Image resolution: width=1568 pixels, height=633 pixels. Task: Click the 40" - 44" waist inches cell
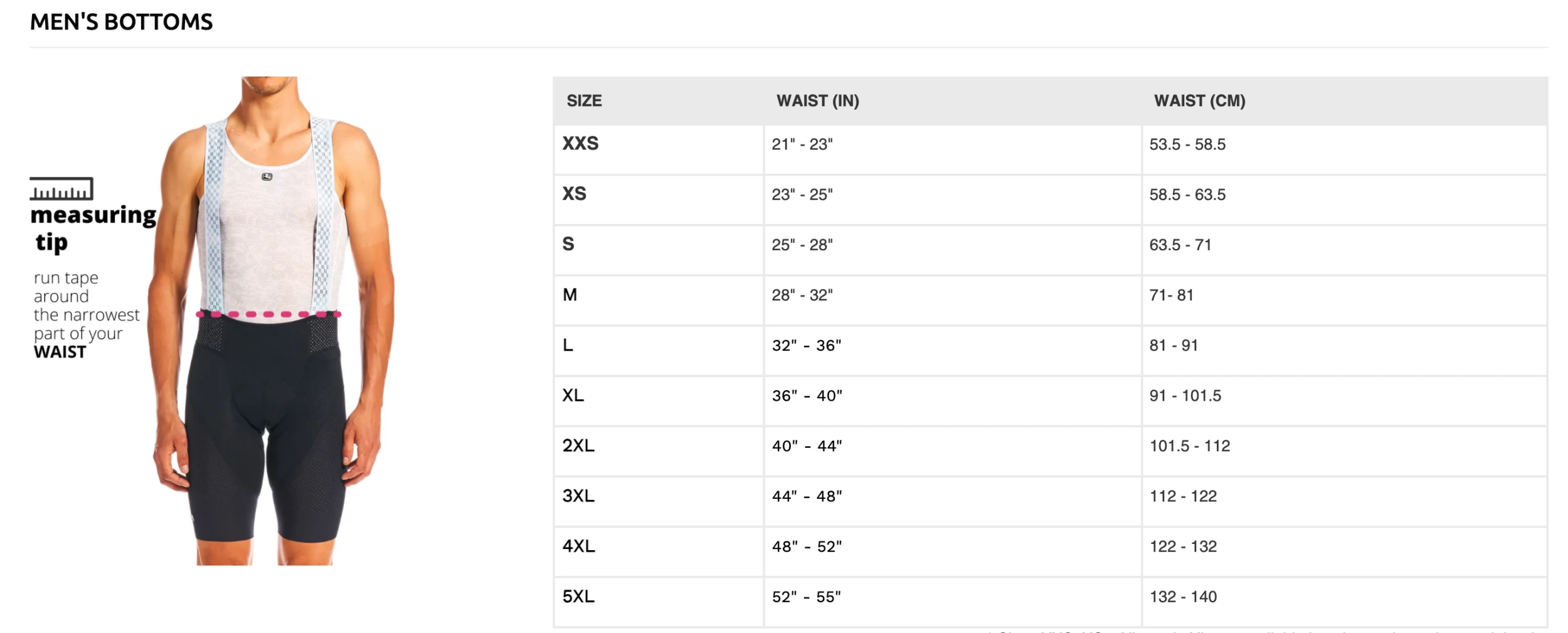(807, 446)
